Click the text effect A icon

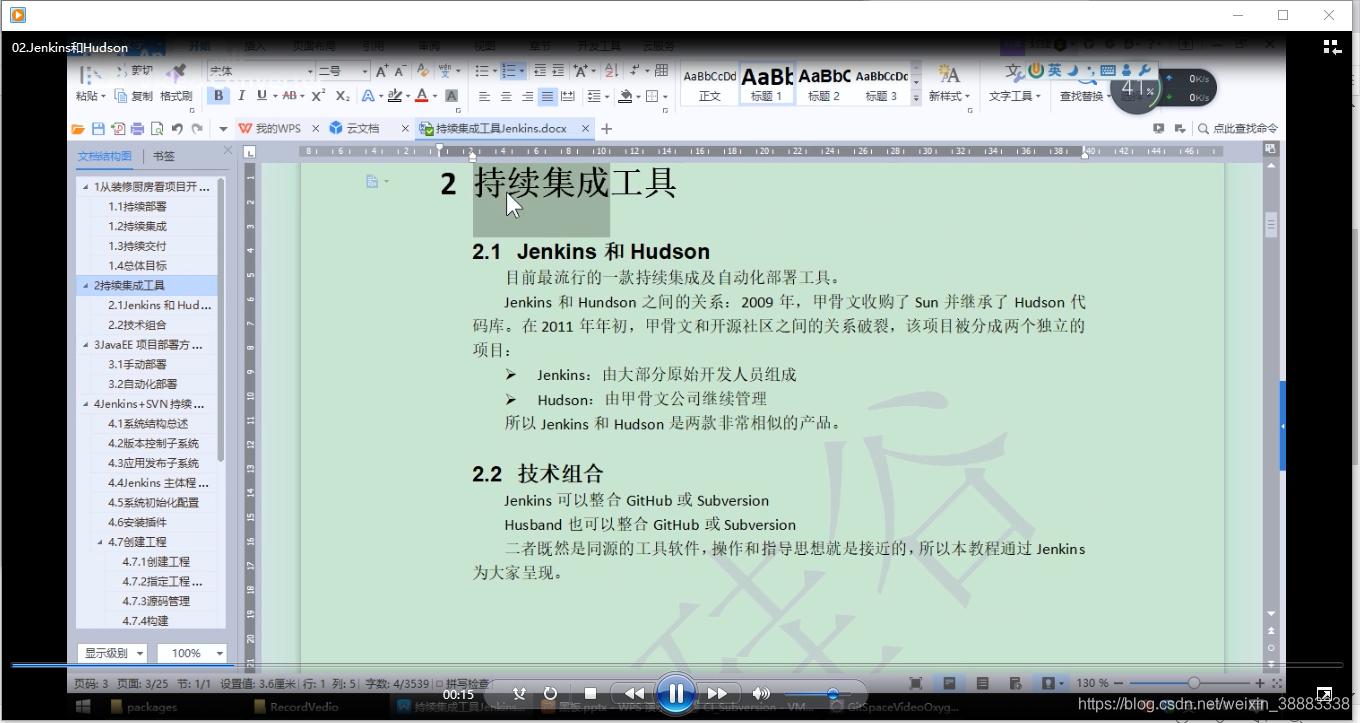tap(367, 96)
